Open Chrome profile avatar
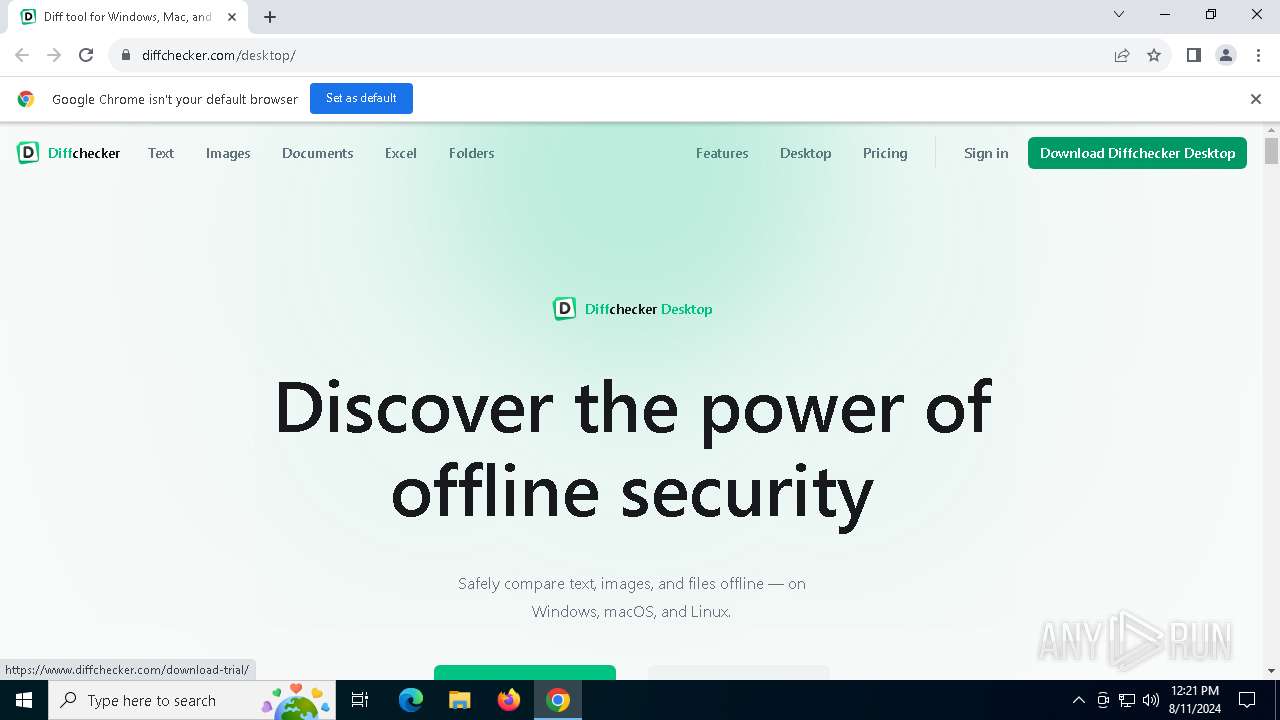Viewport: 1280px width, 720px height. [1226, 55]
